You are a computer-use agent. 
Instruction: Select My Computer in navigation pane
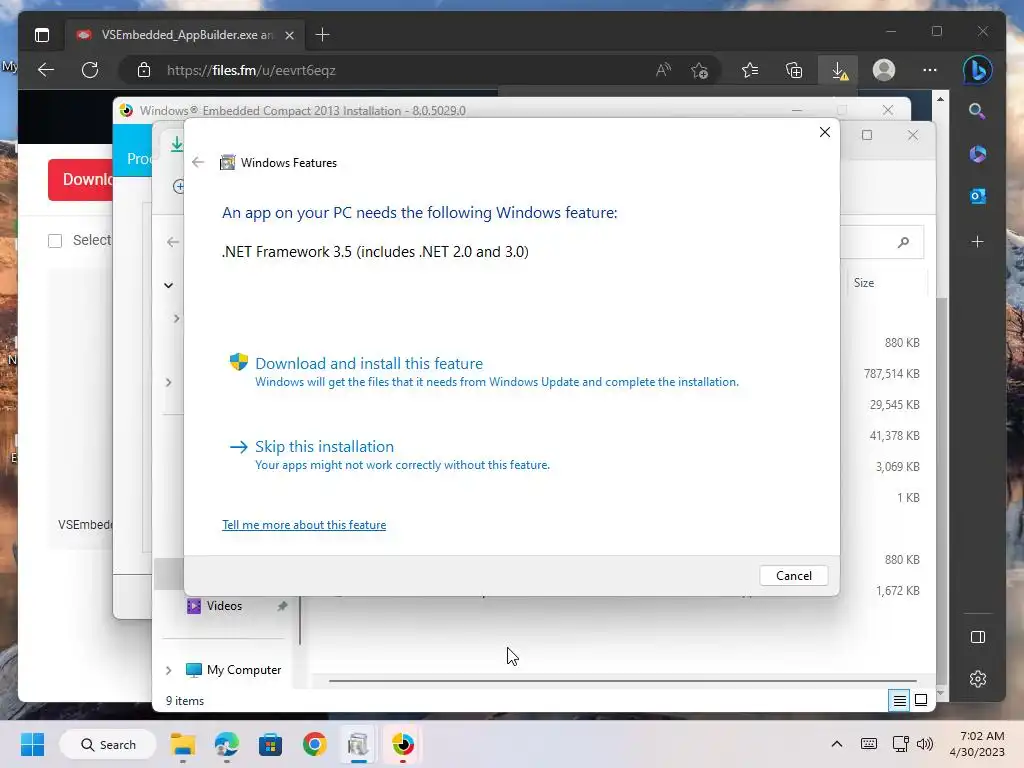point(243,670)
